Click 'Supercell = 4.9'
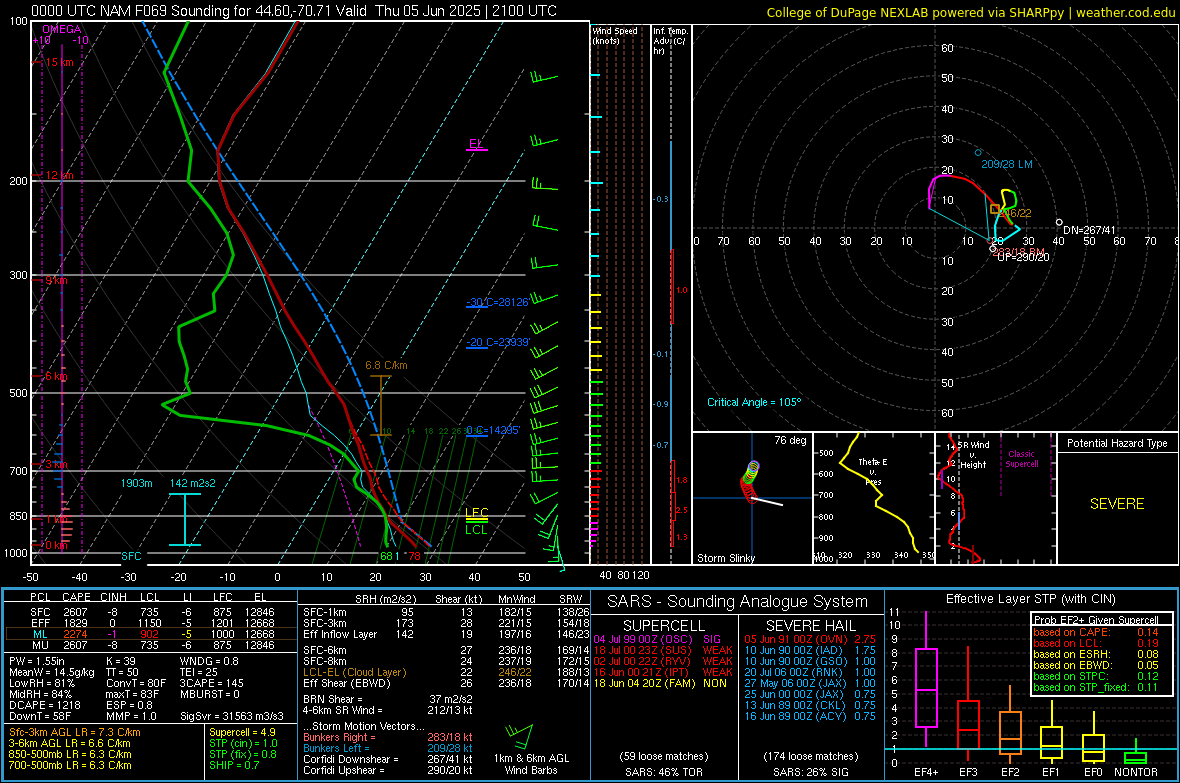1180x783 pixels. tap(242, 733)
